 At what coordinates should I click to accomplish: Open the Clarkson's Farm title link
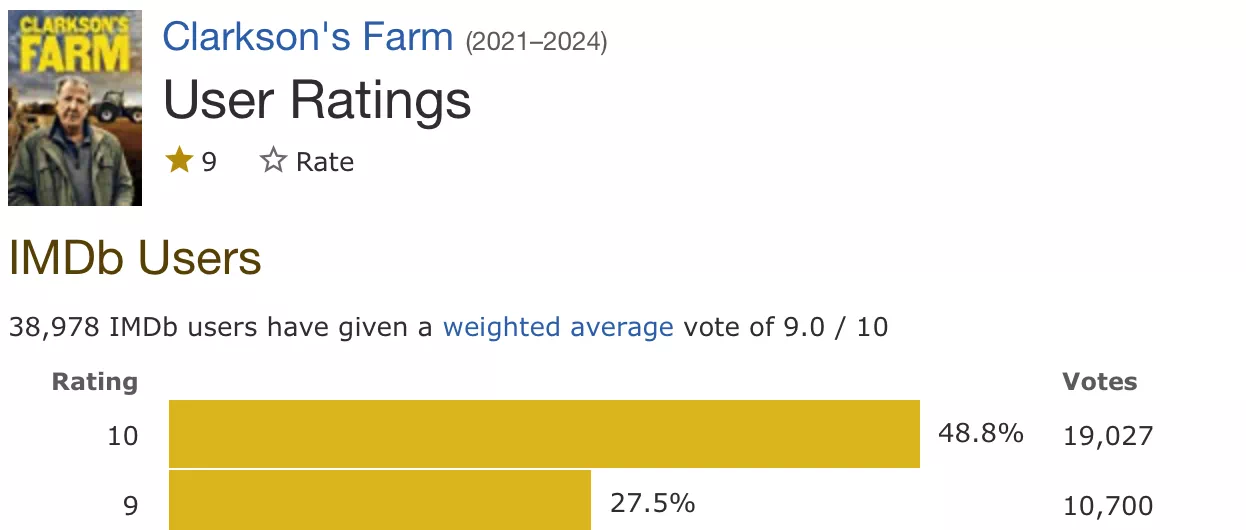coord(308,38)
